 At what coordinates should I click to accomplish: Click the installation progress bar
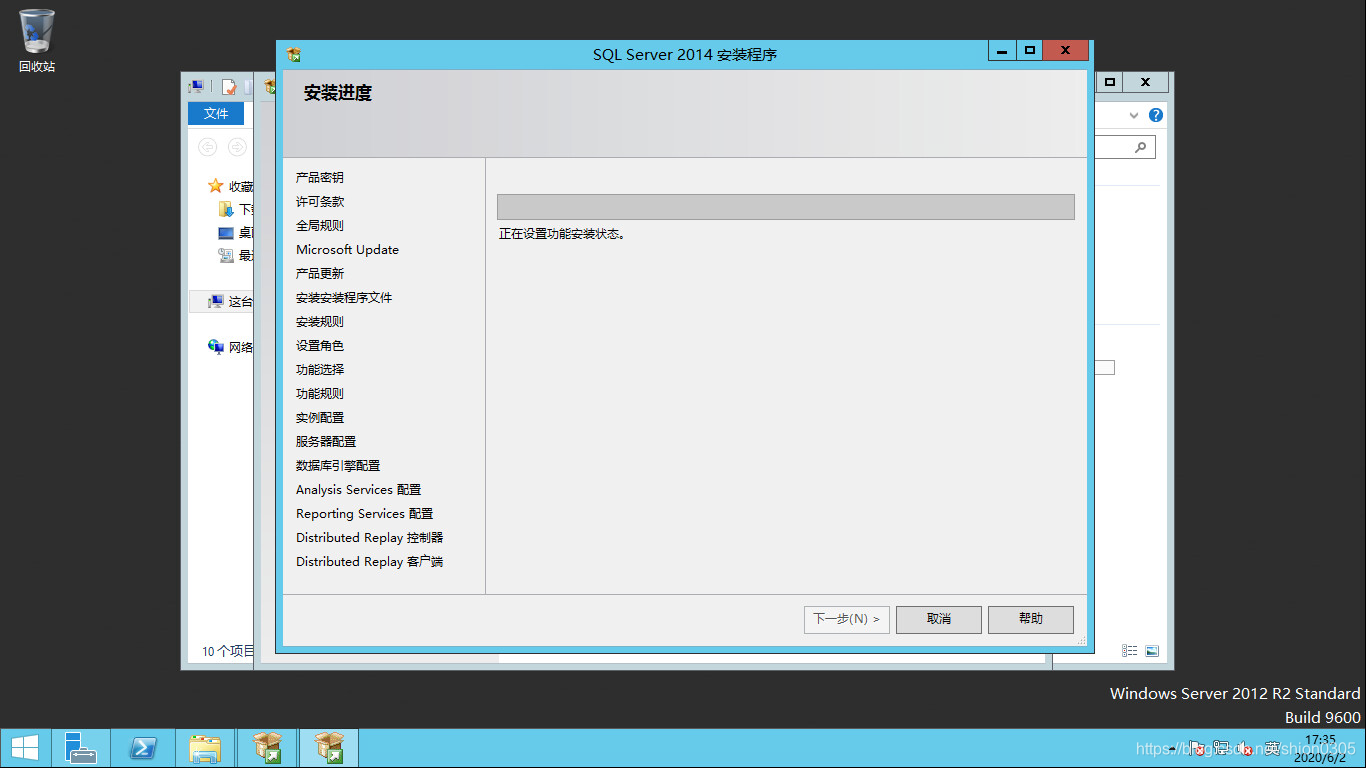pyautogui.click(x=786, y=207)
